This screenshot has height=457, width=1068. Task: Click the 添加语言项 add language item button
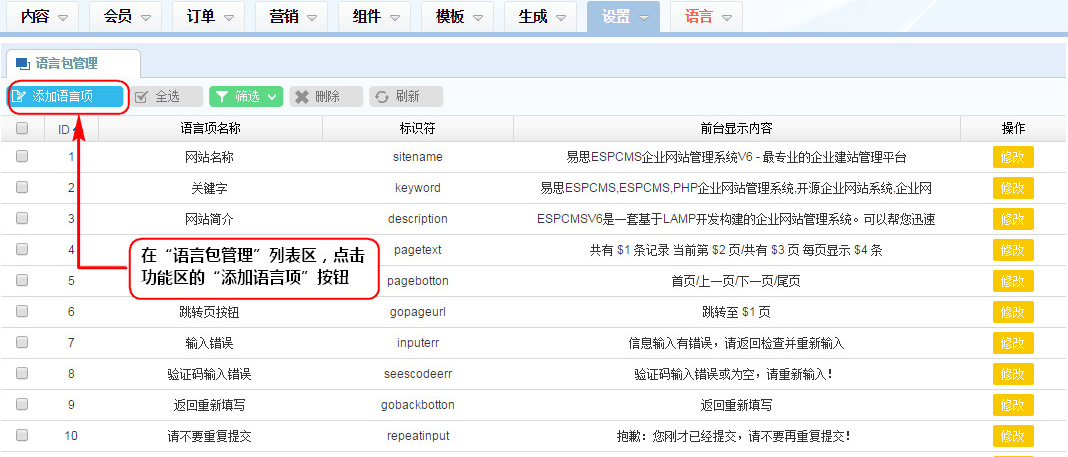[66, 96]
